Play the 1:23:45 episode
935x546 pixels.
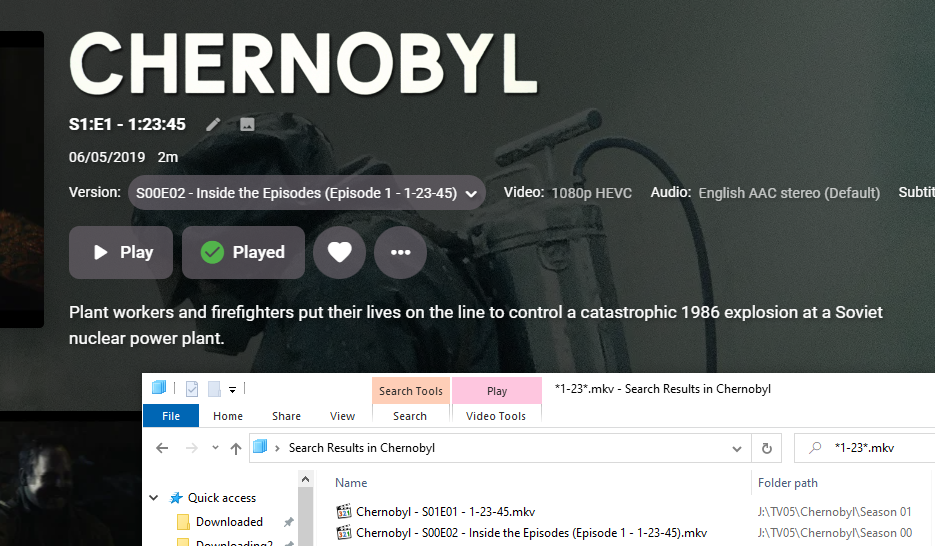point(121,252)
